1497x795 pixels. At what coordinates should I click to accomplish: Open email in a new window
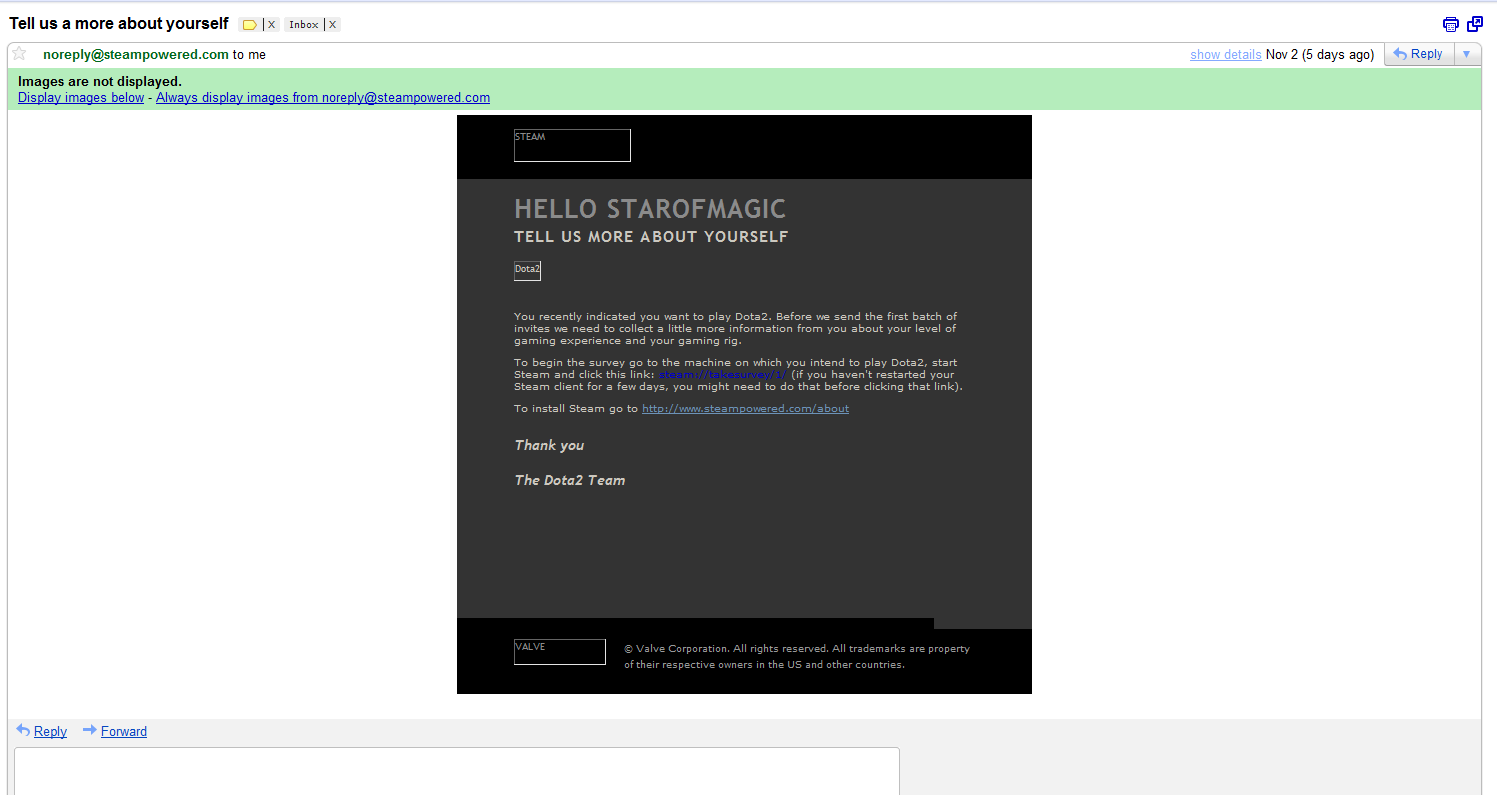click(1475, 24)
